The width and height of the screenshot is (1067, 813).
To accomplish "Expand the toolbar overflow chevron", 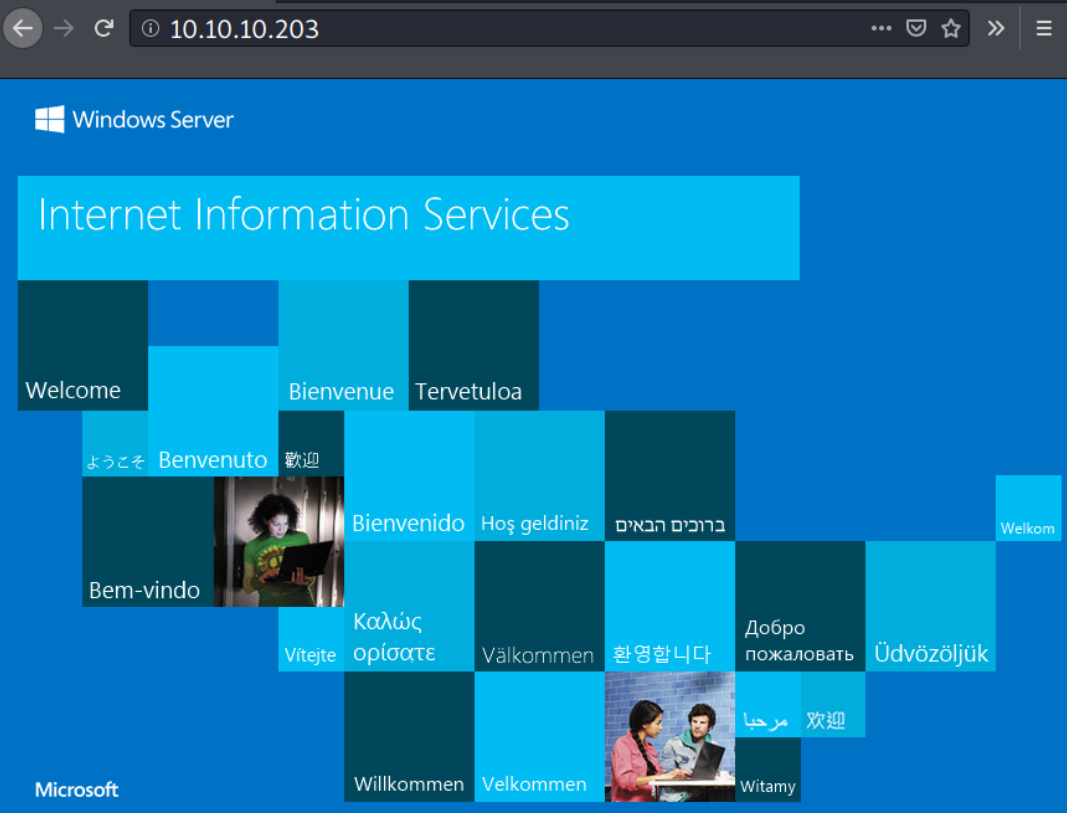I will [995, 29].
